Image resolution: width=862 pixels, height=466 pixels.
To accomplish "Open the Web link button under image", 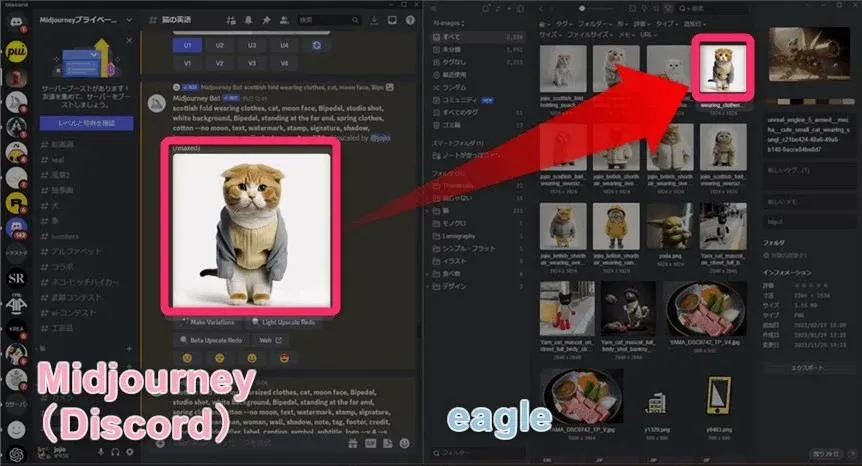I will click(x=270, y=340).
